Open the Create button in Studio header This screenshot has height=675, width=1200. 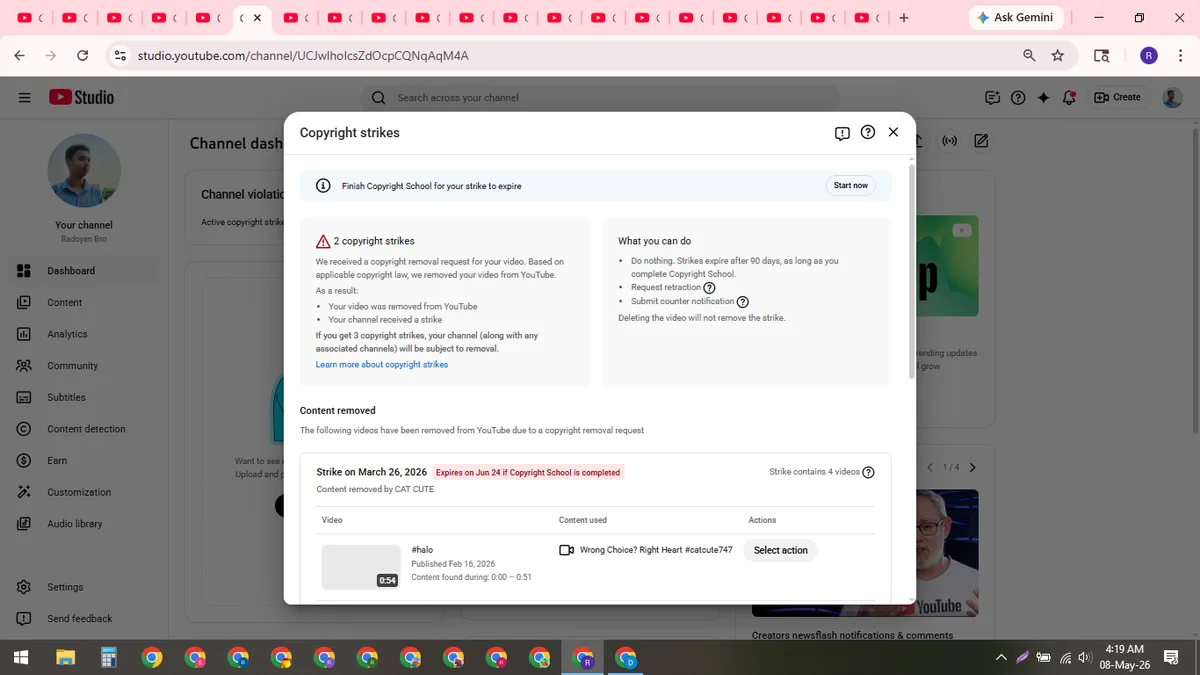pos(1117,97)
